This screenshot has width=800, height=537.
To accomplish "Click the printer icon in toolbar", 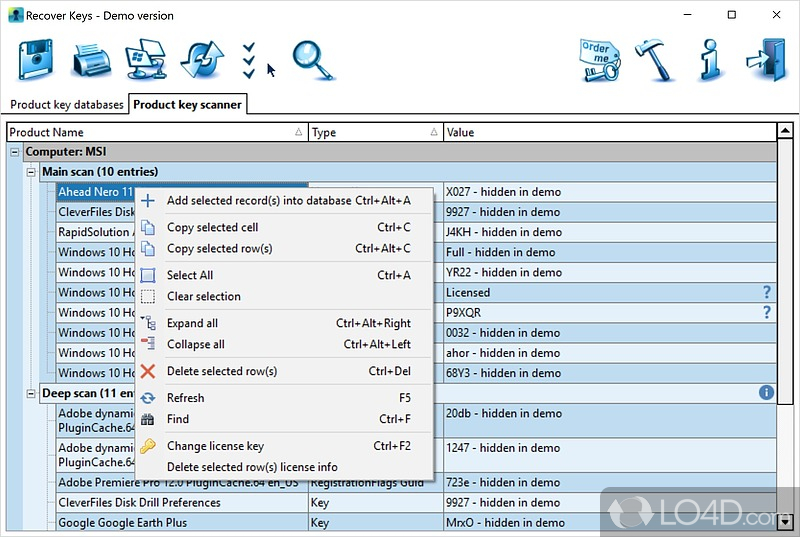I will [x=91, y=60].
